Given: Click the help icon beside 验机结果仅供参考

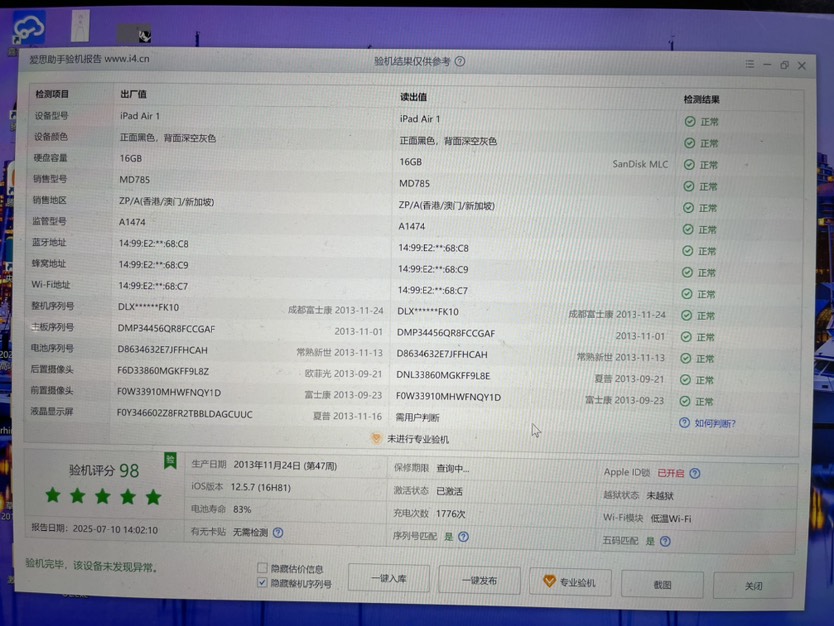Looking at the screenshot, I should (460, 61).
